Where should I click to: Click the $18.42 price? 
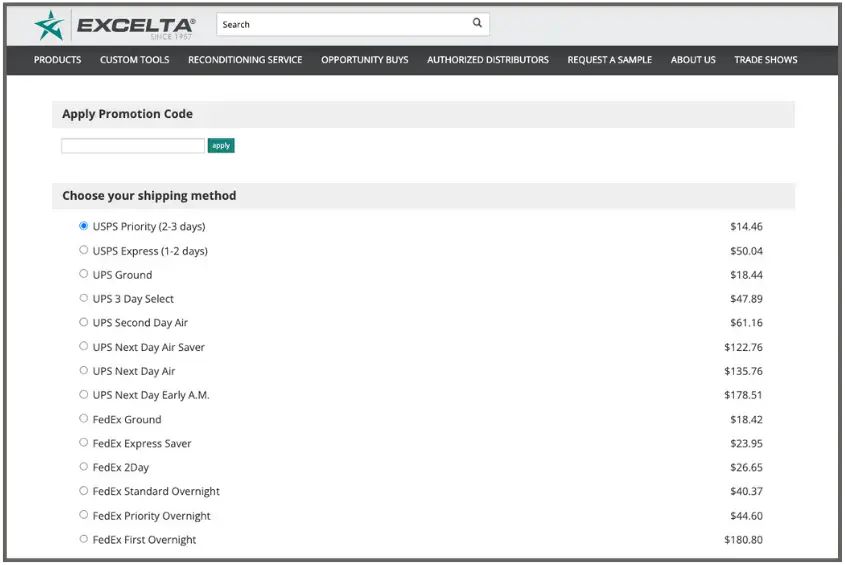[x=746, y=419]
